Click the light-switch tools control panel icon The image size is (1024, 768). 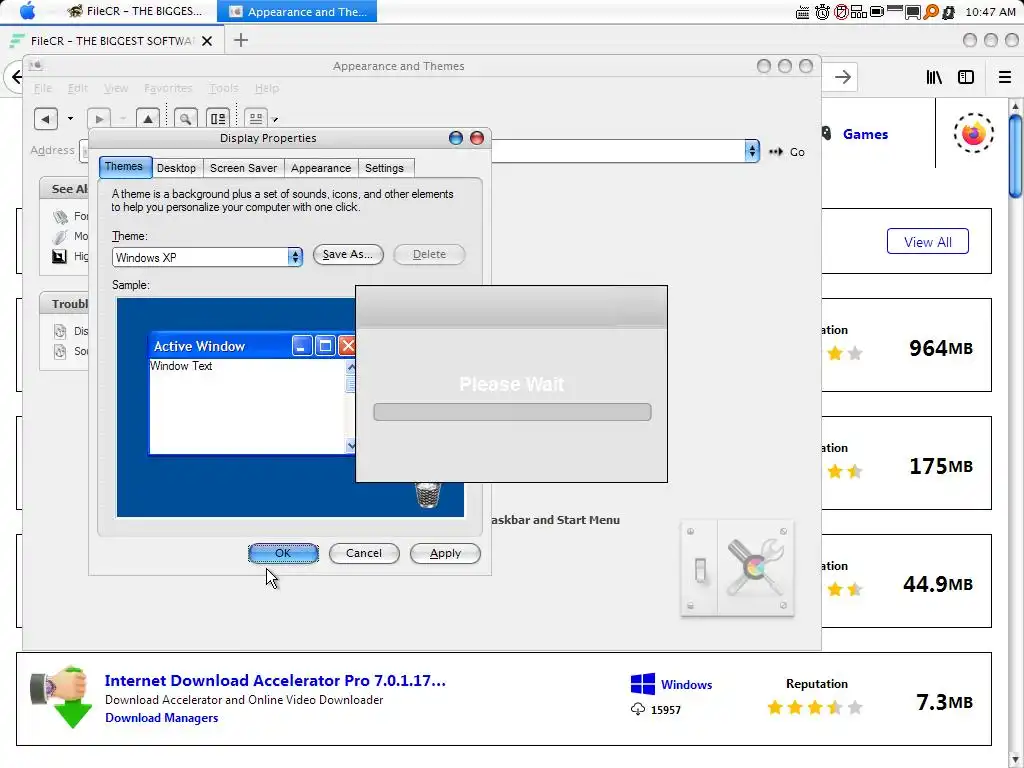pyautogui.click(x=737, y=568)
